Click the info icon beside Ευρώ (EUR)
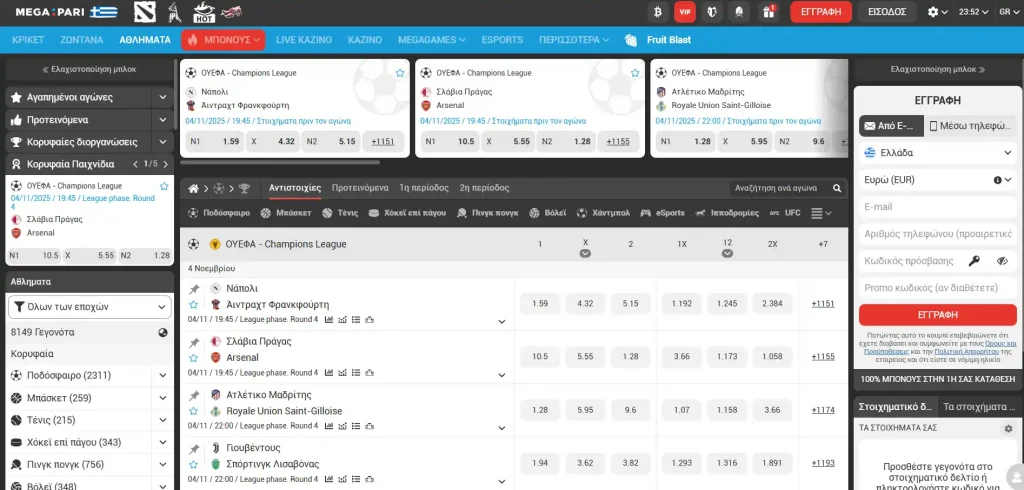 click(x=998, y=180)
